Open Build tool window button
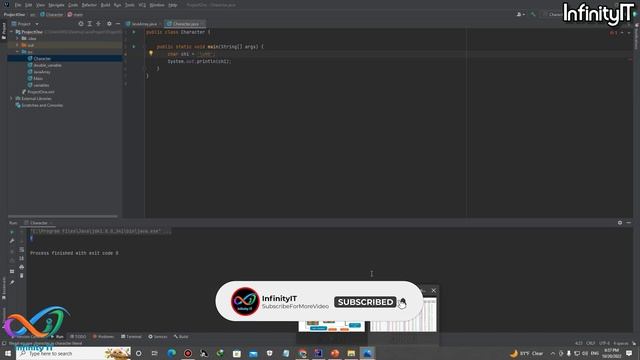This screenshot has width=640, height=360. click(x=181, y=337)
